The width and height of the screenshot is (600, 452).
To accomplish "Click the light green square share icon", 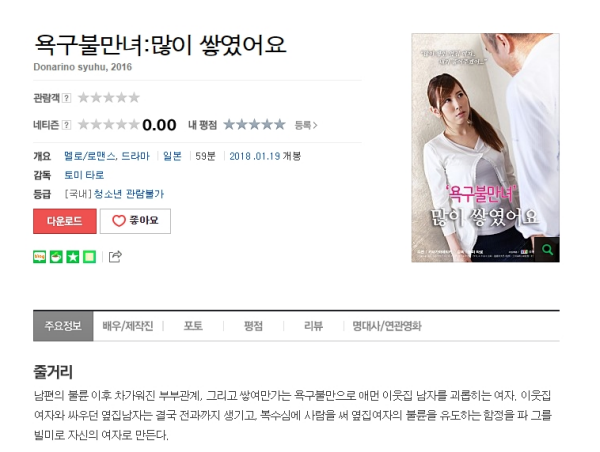I will [90, 256].
